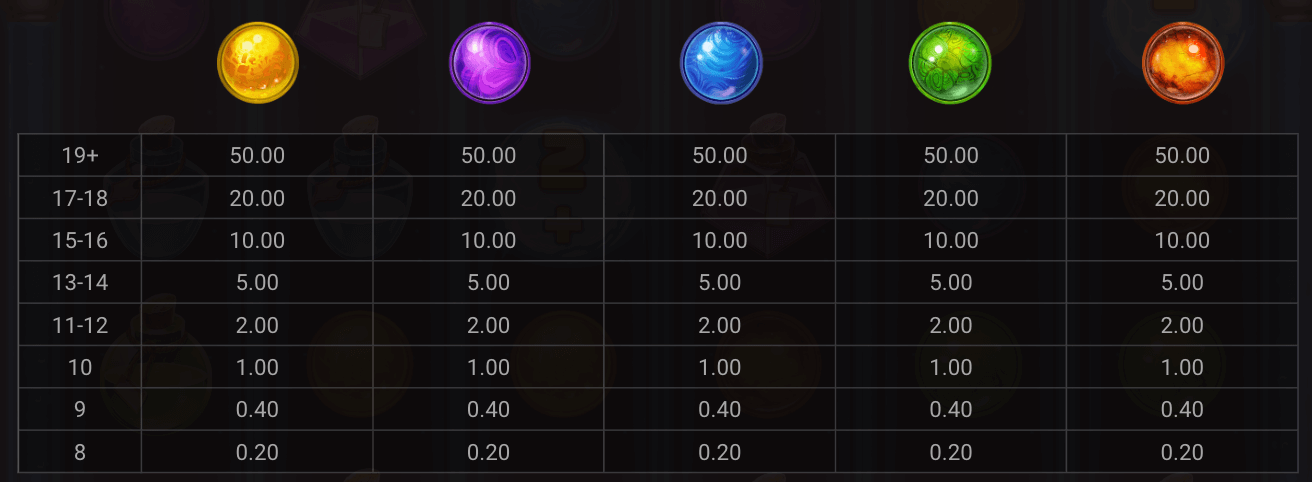Select the 15-16 row label
The height and width of the screenshot is (482, 1312).
click(x=80, y=241)
